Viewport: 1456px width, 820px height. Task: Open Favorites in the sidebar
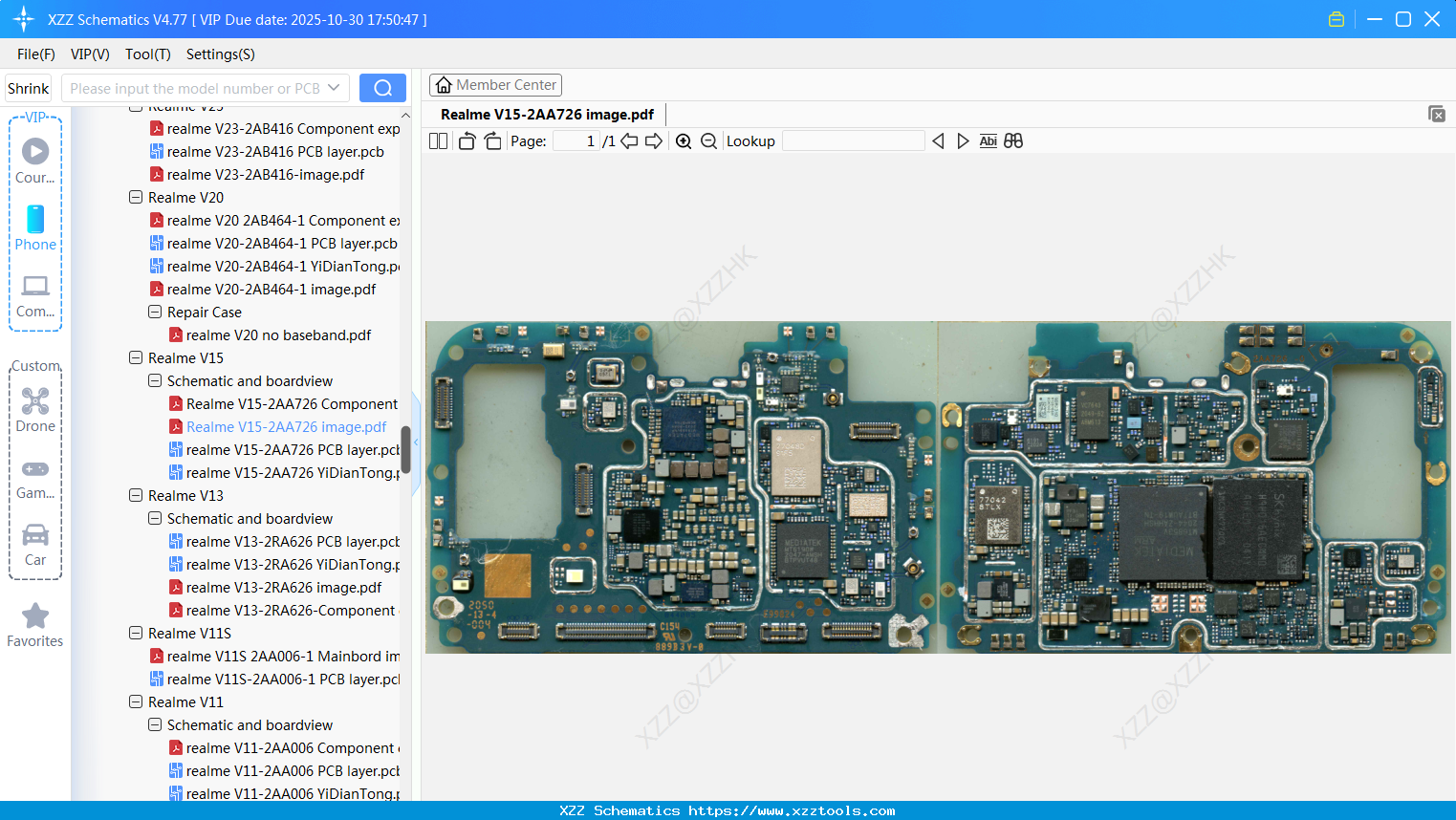click(35, 625)
